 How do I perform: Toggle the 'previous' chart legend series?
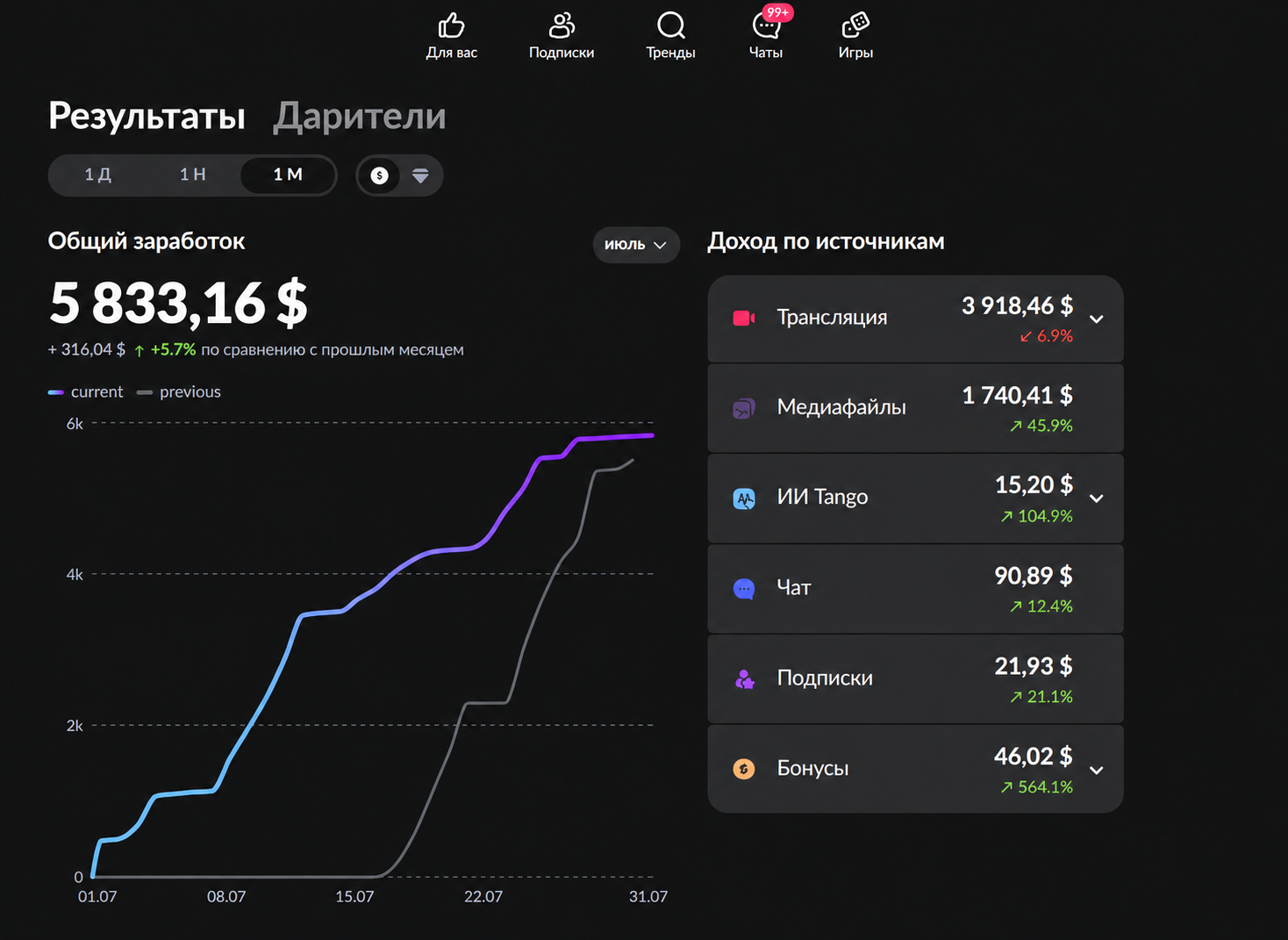tap(179, 392)
